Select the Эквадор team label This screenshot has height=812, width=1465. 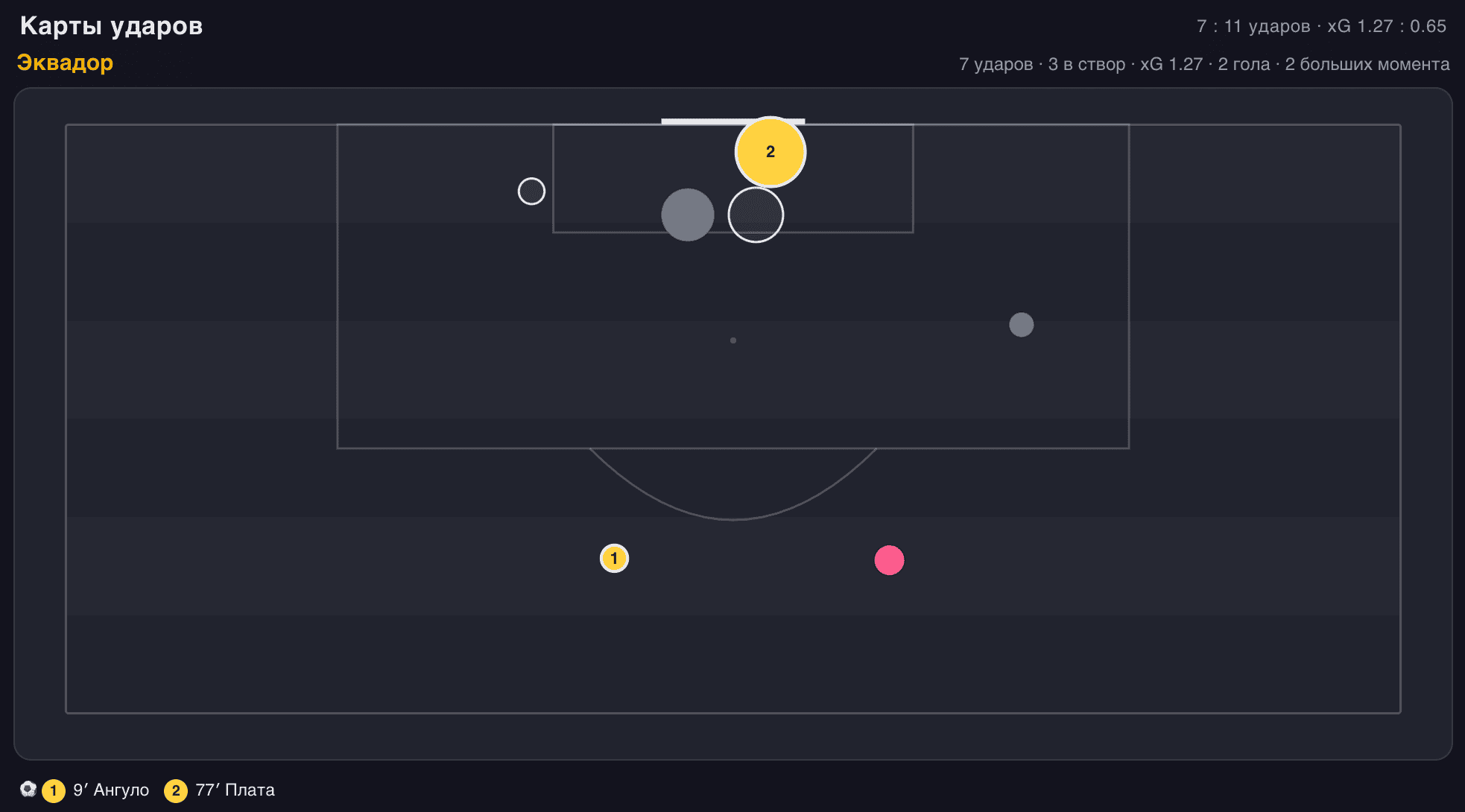pyautogui.click(x=65, y=63)
